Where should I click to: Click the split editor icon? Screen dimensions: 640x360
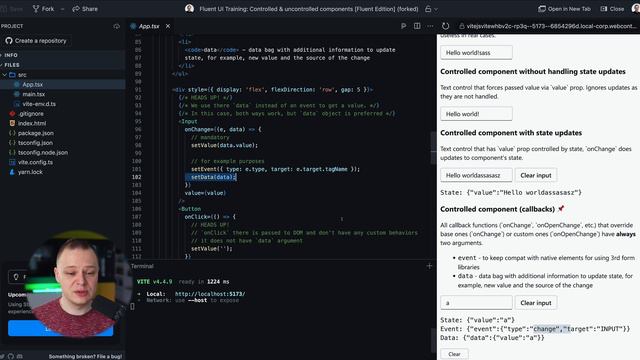417,26
